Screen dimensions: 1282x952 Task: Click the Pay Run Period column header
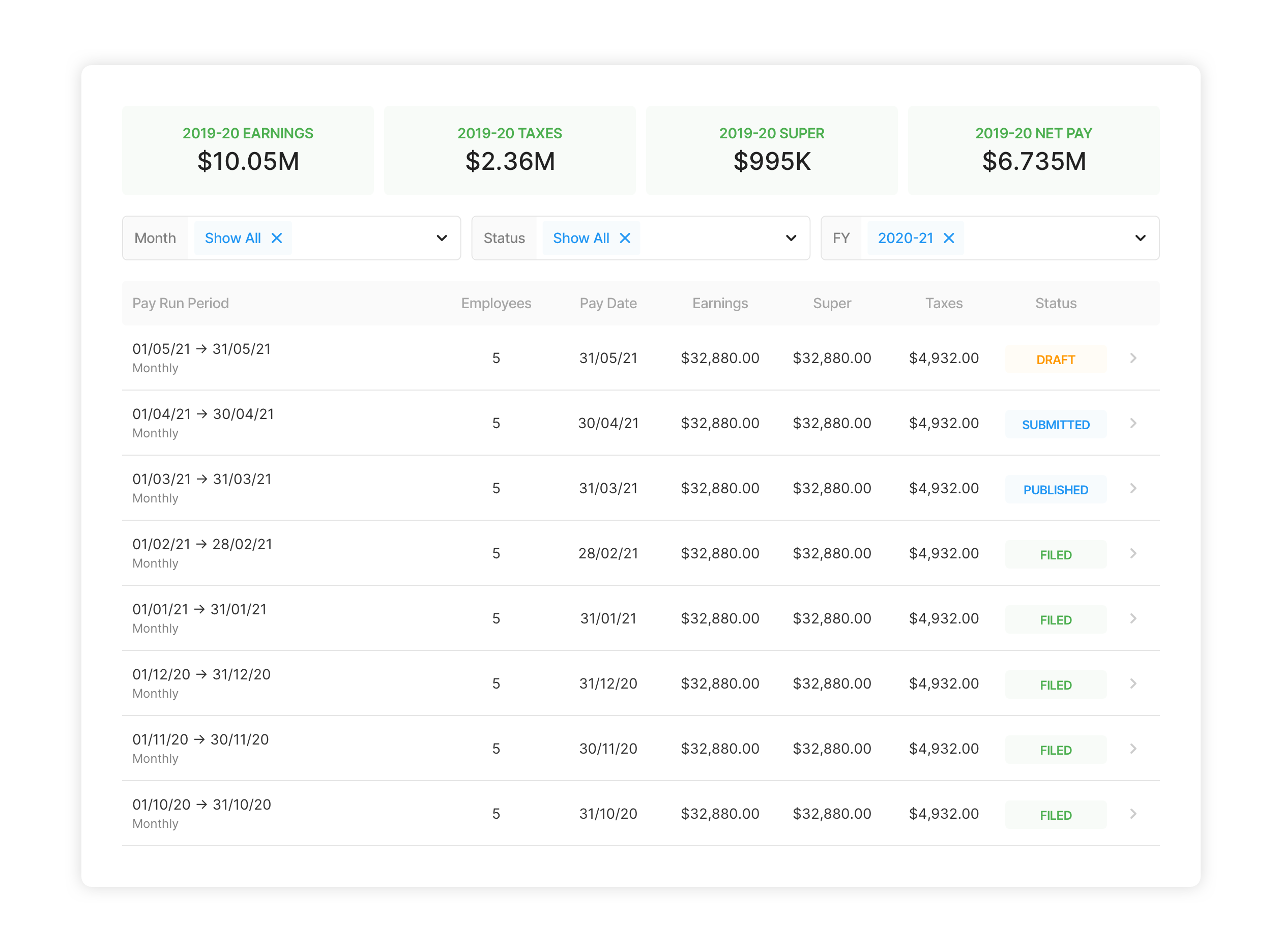pyautogui.click(x=181, y=303)
